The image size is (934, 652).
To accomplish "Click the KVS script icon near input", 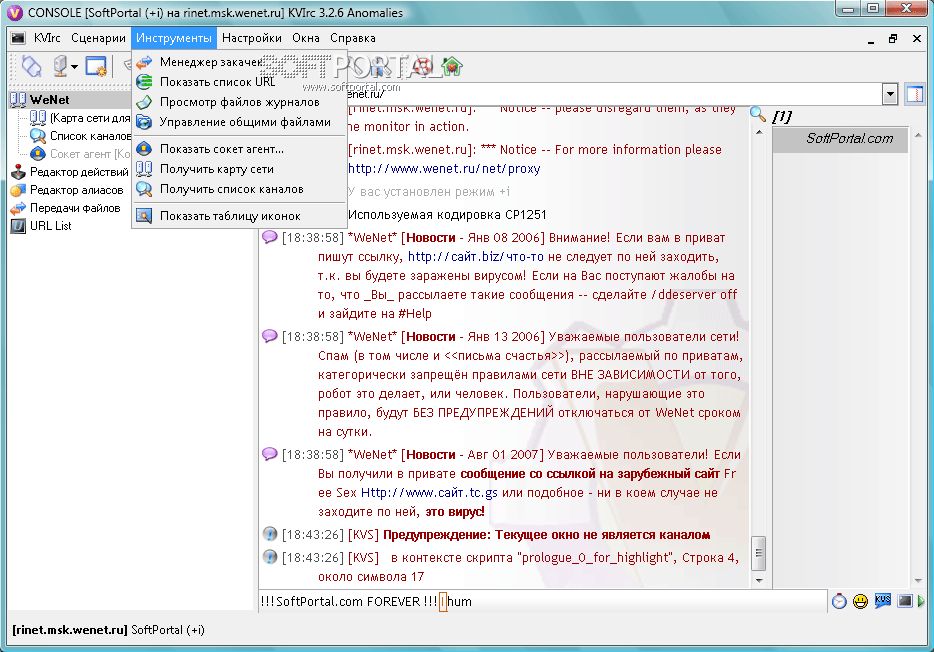I will pyautogui.click(x=883, y=600).
